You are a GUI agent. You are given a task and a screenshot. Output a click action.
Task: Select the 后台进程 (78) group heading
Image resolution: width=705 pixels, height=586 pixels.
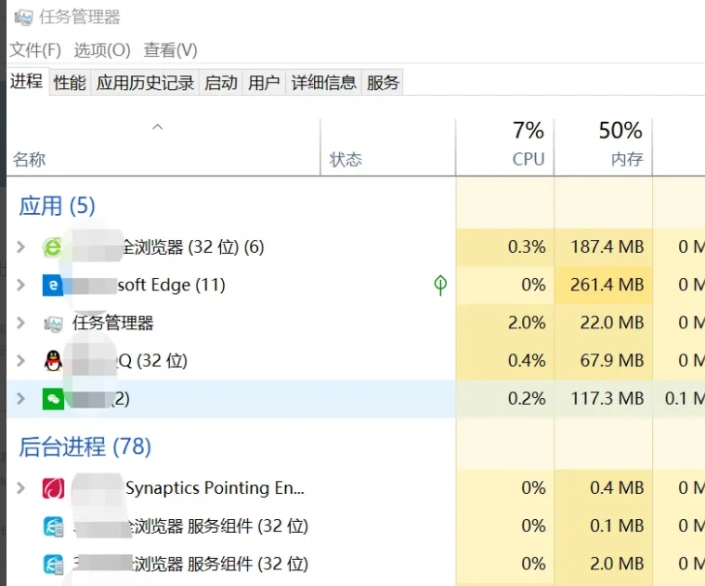[85, 446]
